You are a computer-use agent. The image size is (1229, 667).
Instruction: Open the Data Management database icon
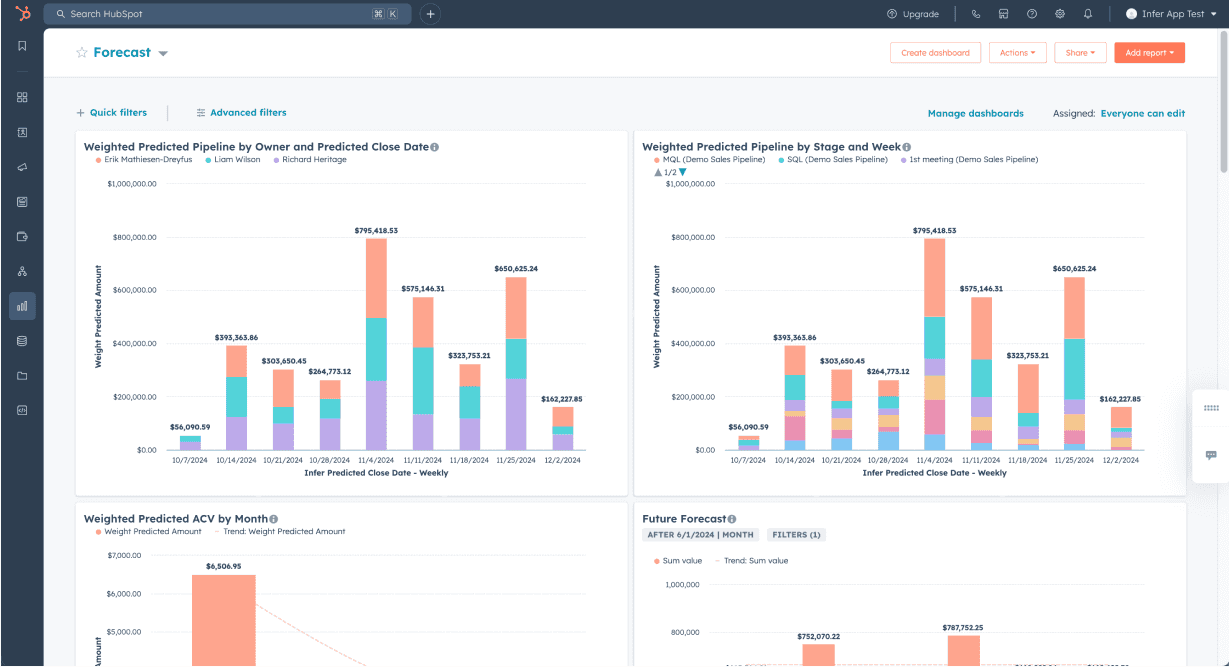point(22,340)
